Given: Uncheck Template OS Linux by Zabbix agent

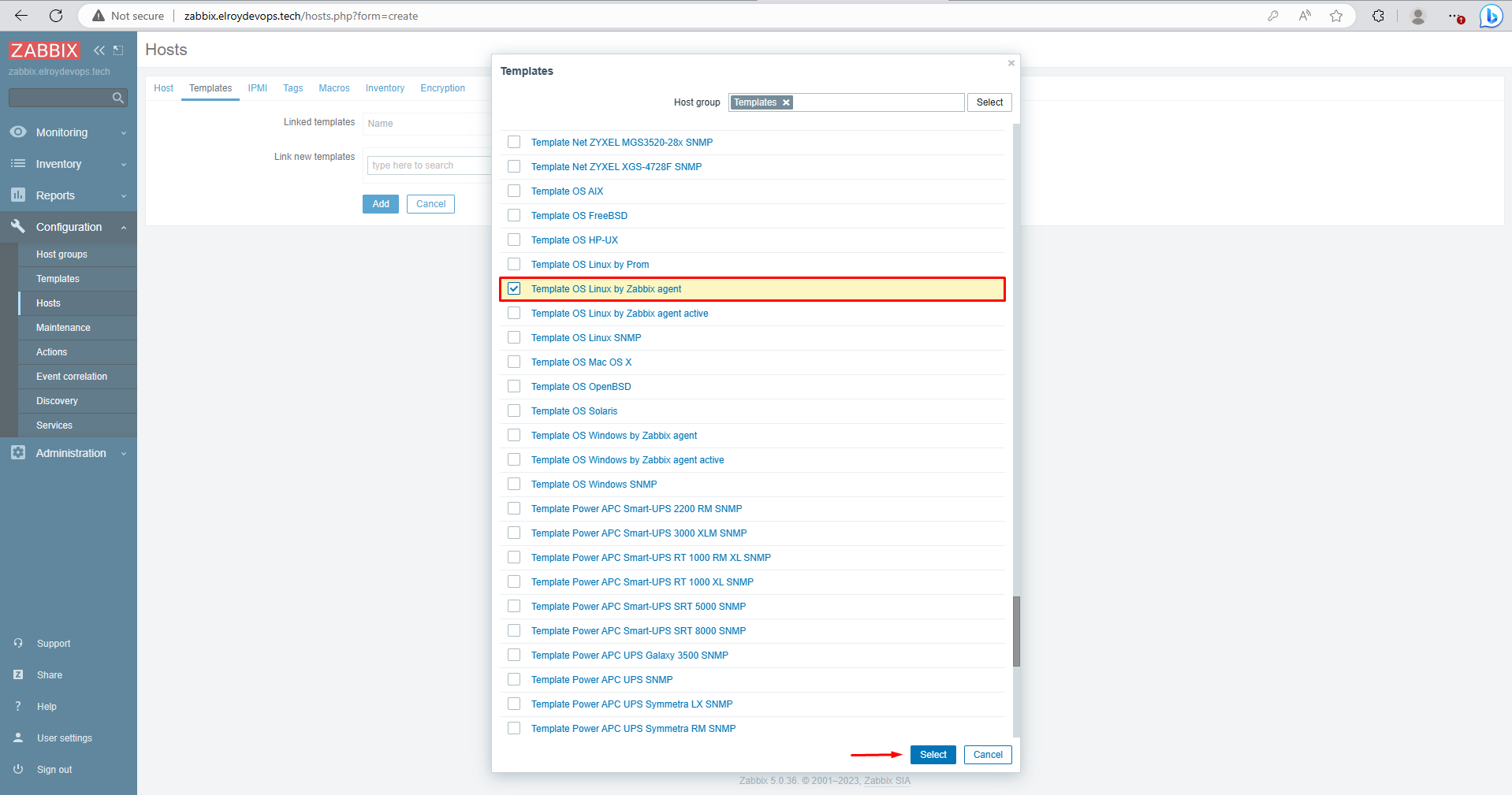Looking at the screenshot, I should 514,288.
